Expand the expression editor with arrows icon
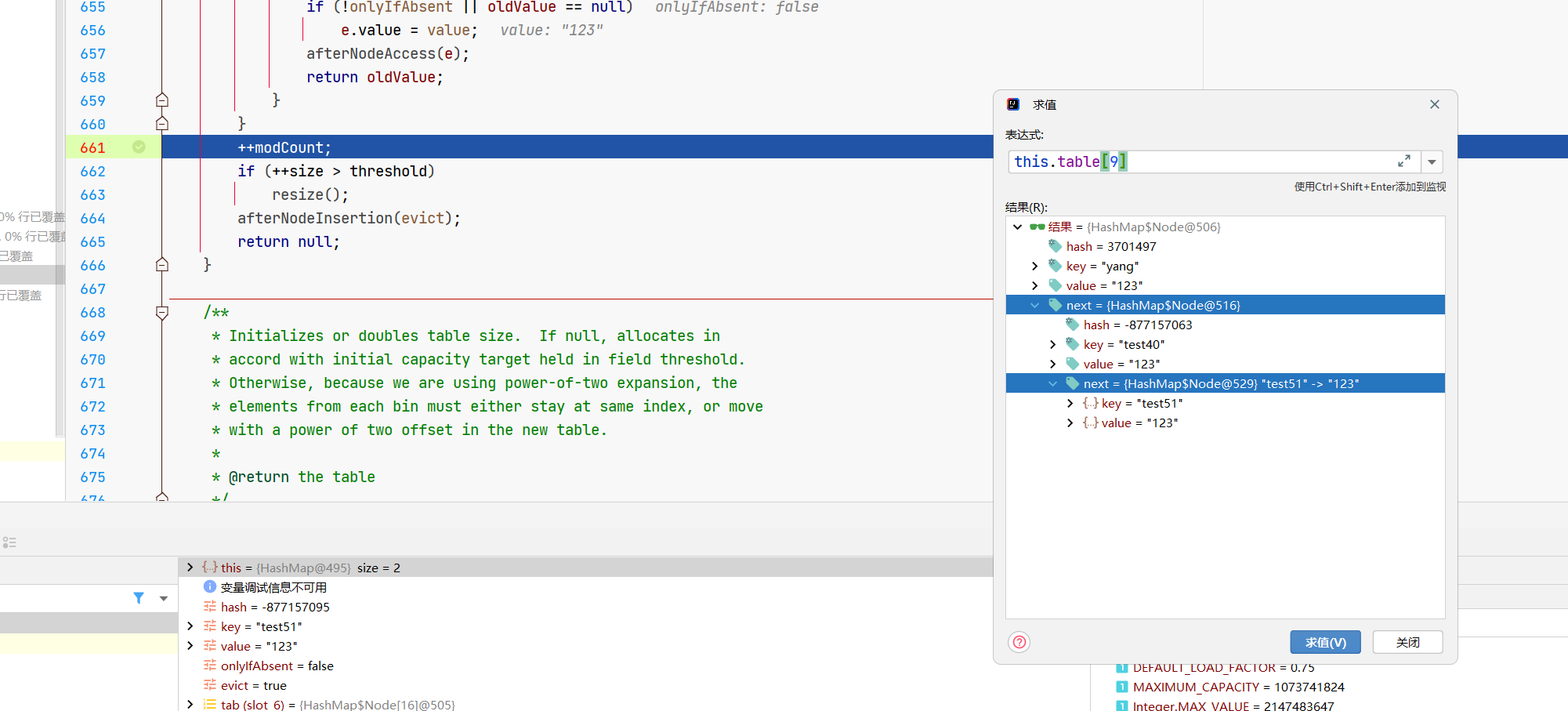The width and height of the screenshot is (1568, 711). click(1404, 161)
